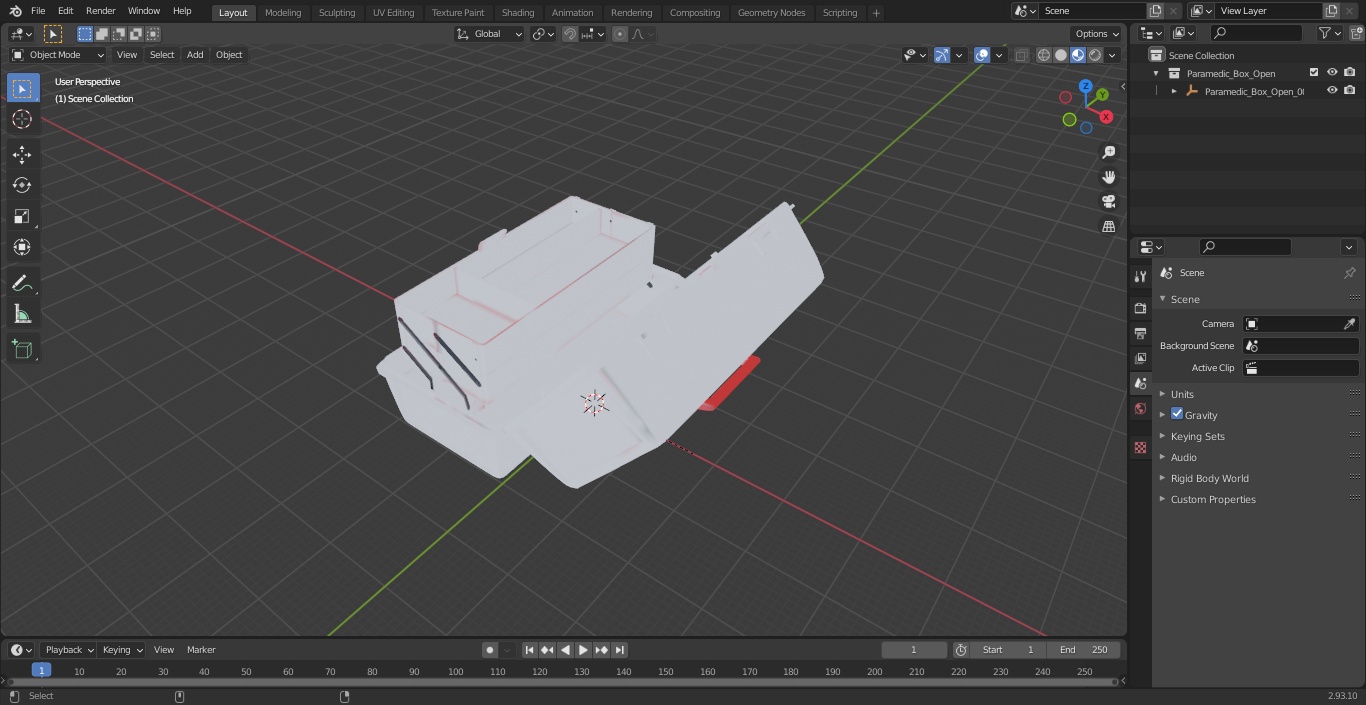
Task: Select the Add Cube tool
Action: pos(22,349)
